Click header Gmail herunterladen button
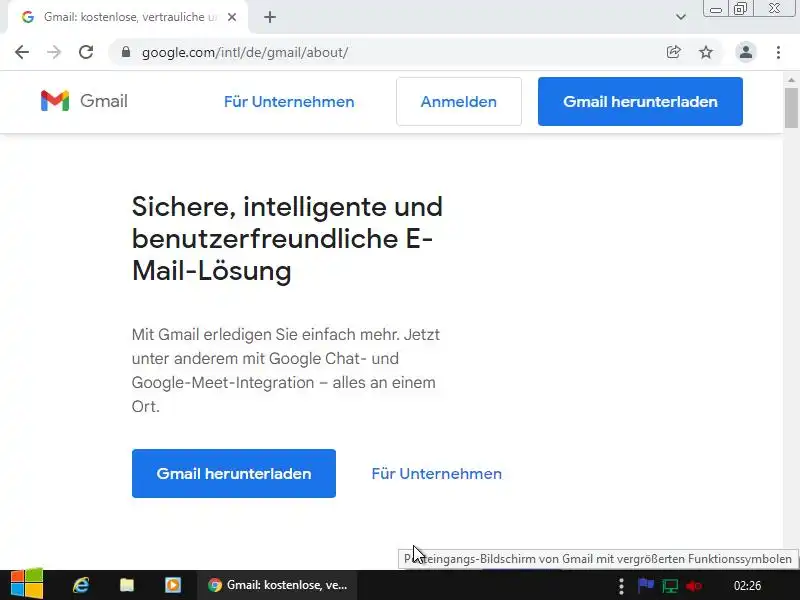The image size is (800, 600). [640, 102]
